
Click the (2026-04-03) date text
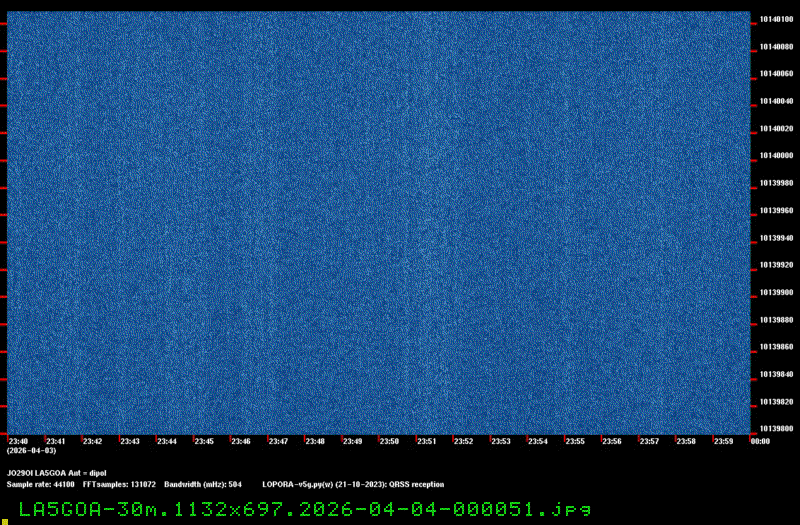pos(32,451)
